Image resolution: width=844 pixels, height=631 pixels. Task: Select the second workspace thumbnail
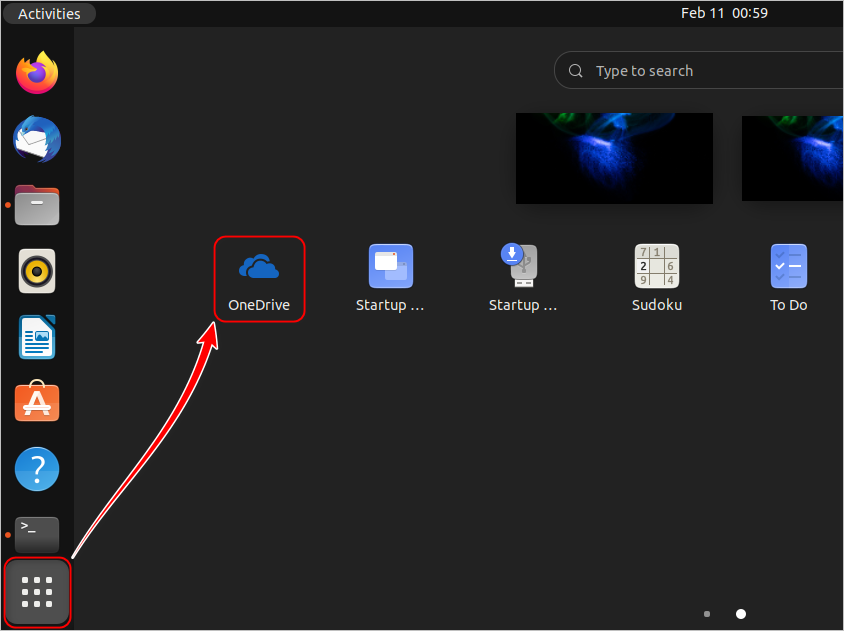(792, 158)
